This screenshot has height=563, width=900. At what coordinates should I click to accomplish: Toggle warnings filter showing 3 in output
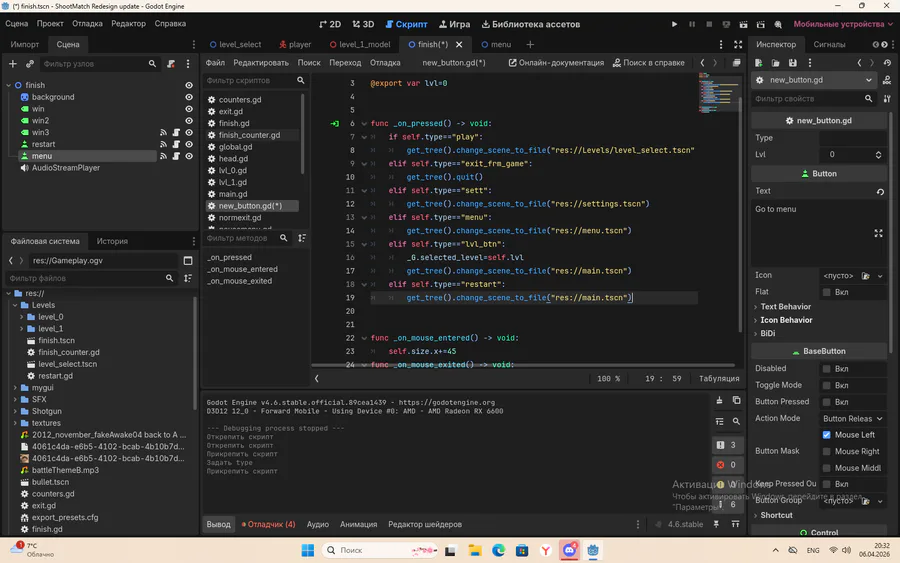(x=727, y=445)
